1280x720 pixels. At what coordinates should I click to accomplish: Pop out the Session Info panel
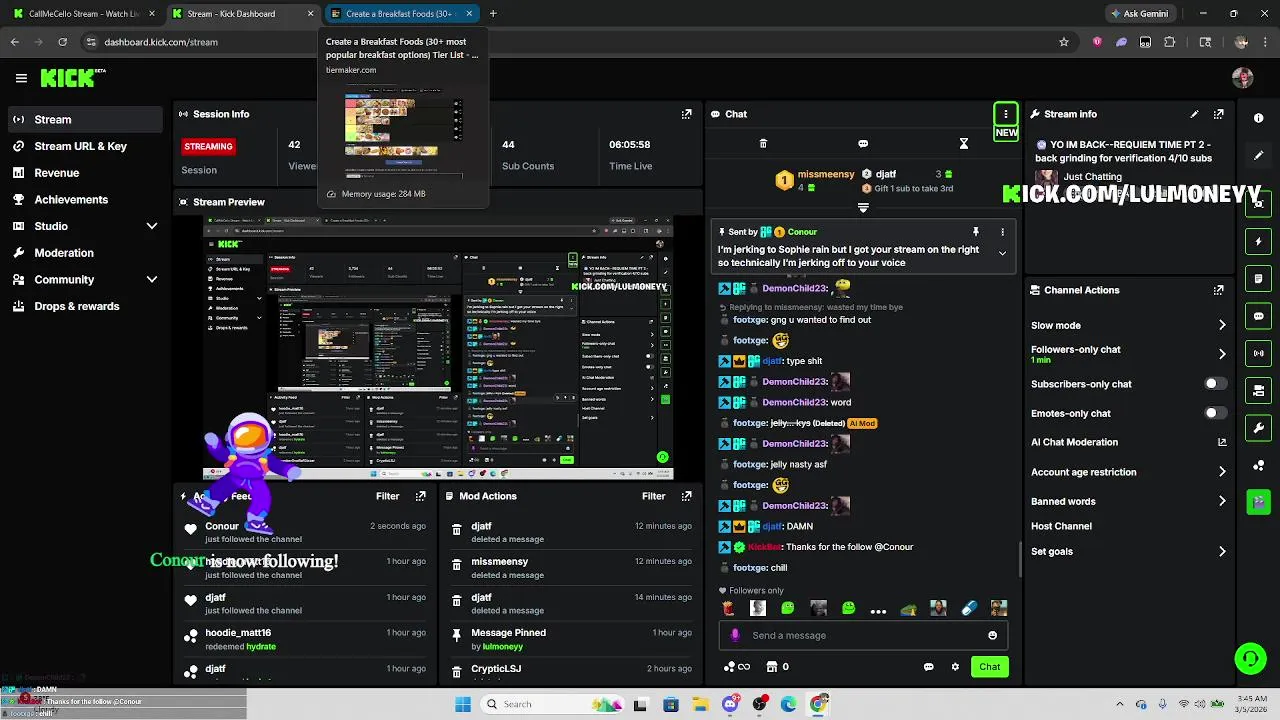[x=686, y=114]
